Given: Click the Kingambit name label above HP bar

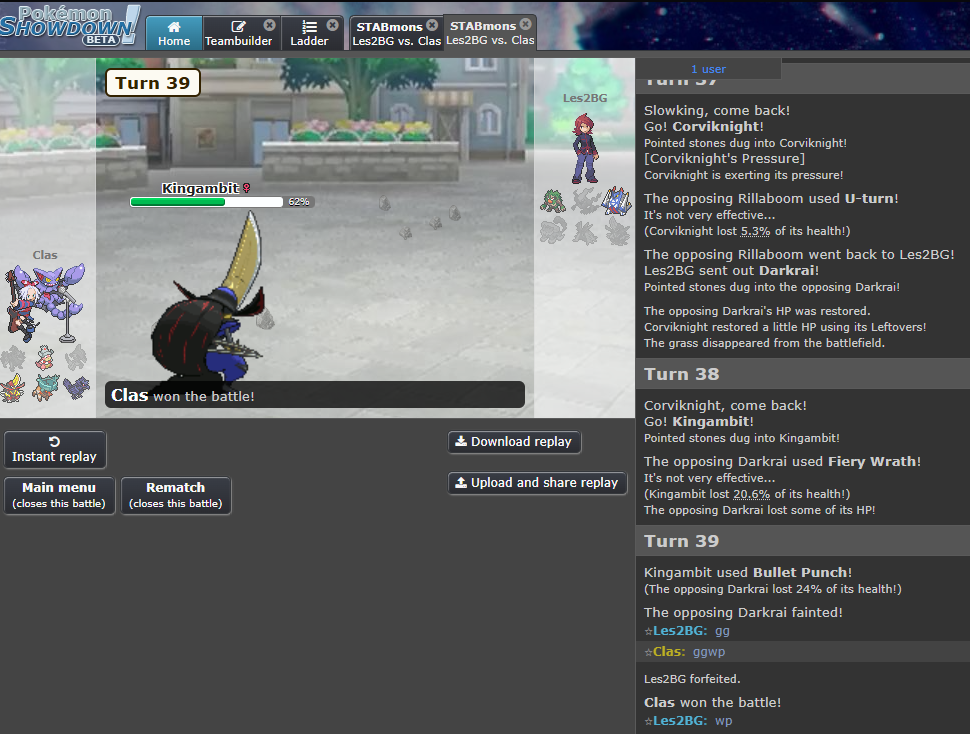Looking at the screenshot, I should coord(200,188).
